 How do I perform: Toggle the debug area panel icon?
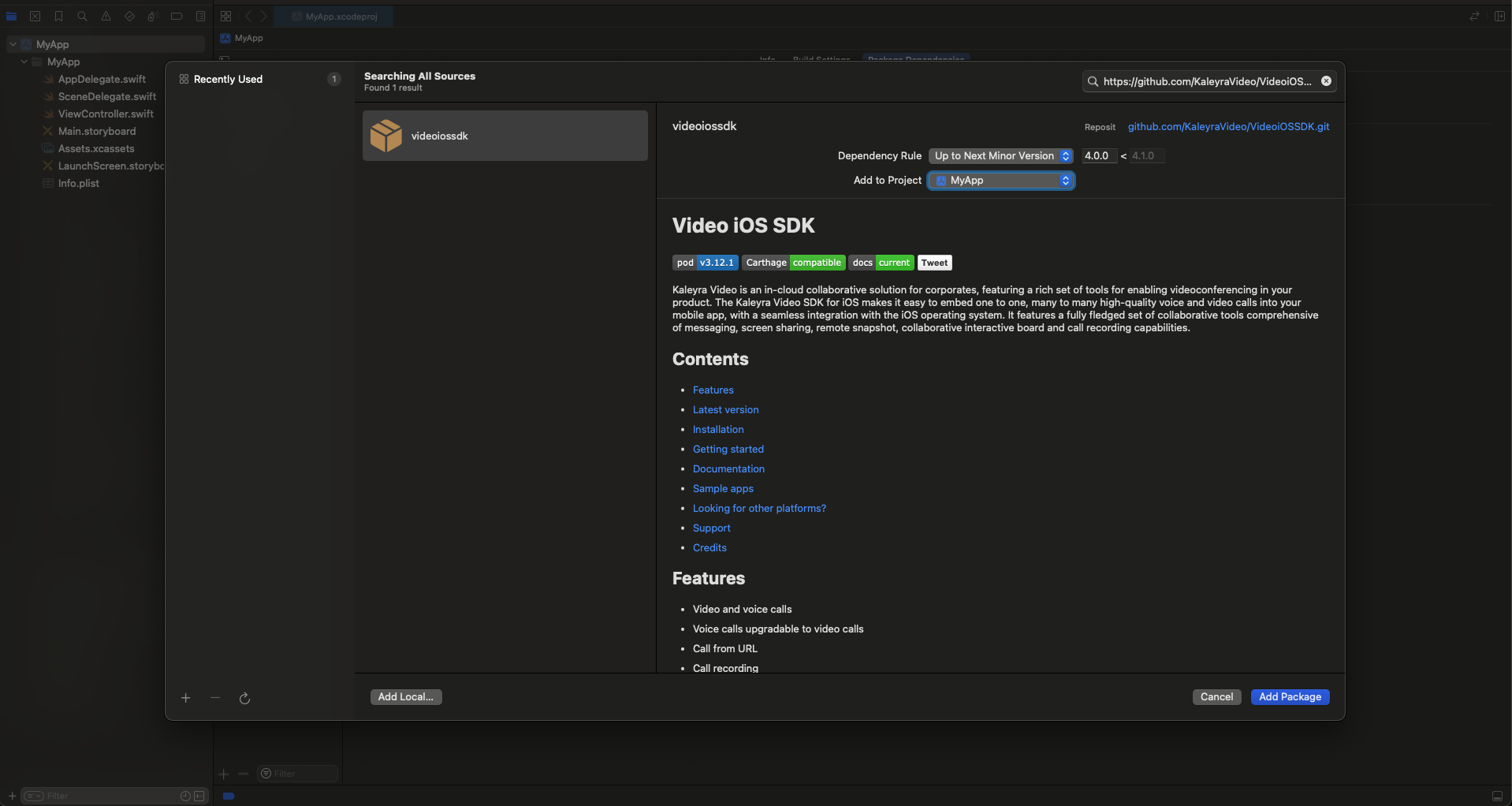pyautogui.click(x=1497, y=796)
